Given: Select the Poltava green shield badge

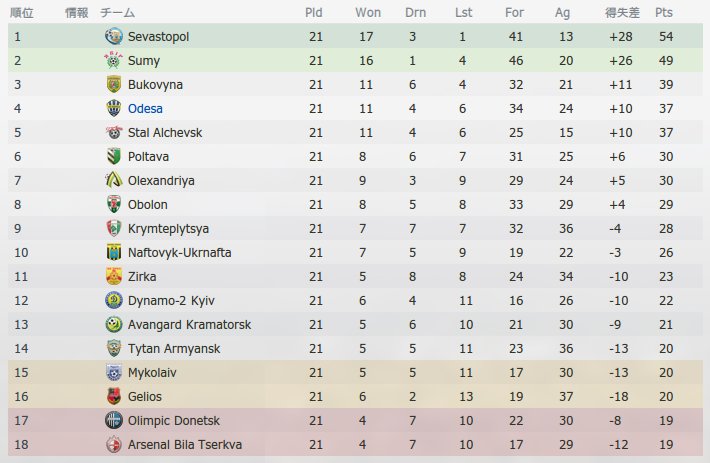Looking at the screenshot, I should coord(114,156).
